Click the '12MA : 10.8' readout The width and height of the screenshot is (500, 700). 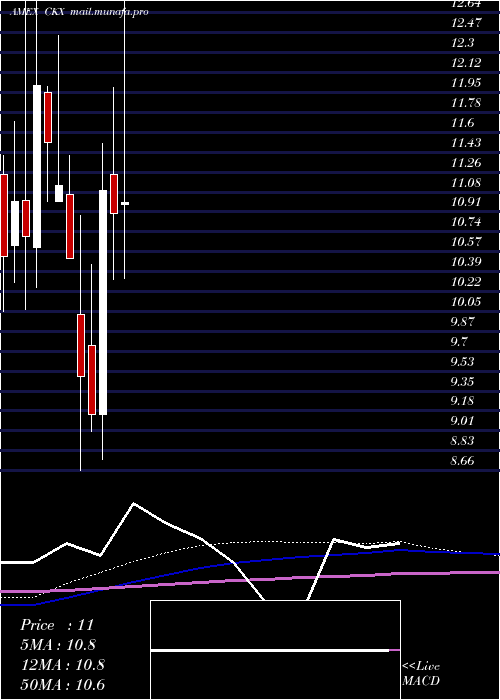click(x=62, y=665)
